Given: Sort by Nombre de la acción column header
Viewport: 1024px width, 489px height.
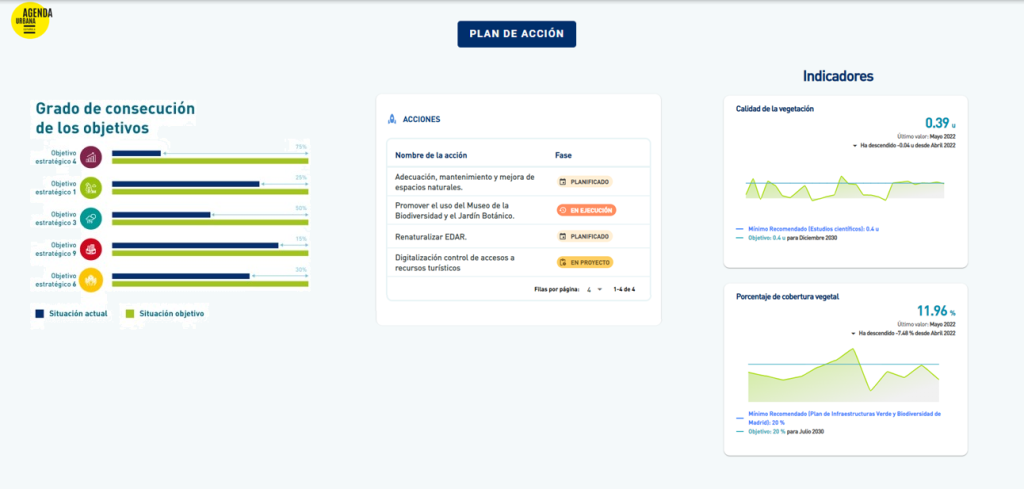Looking at the screenshot, I should point(431,155).
